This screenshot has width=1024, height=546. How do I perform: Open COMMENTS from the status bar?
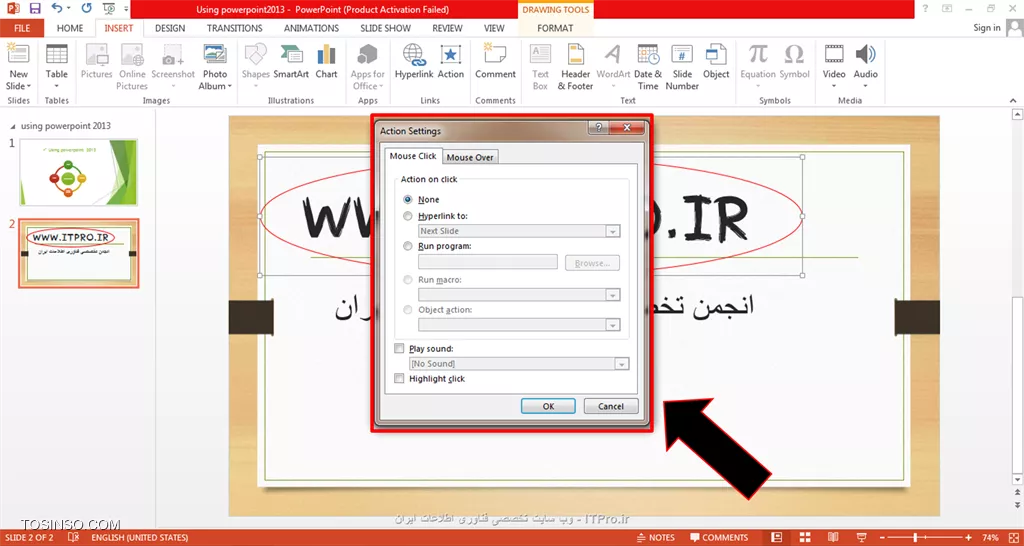(x=719, y=538)
